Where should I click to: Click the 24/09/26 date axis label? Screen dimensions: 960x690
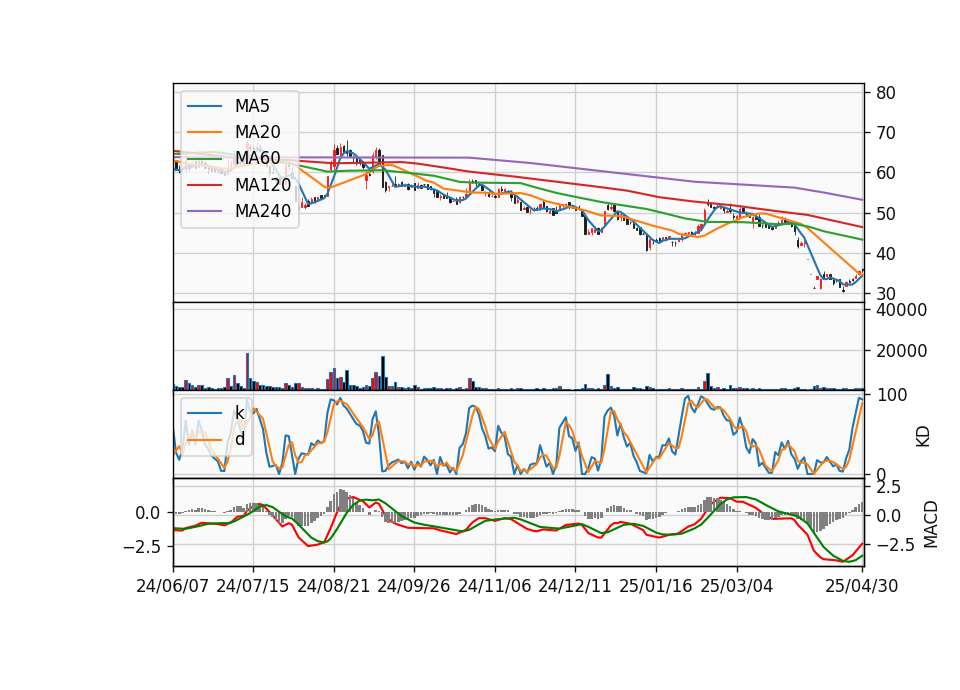coord(413,586)
